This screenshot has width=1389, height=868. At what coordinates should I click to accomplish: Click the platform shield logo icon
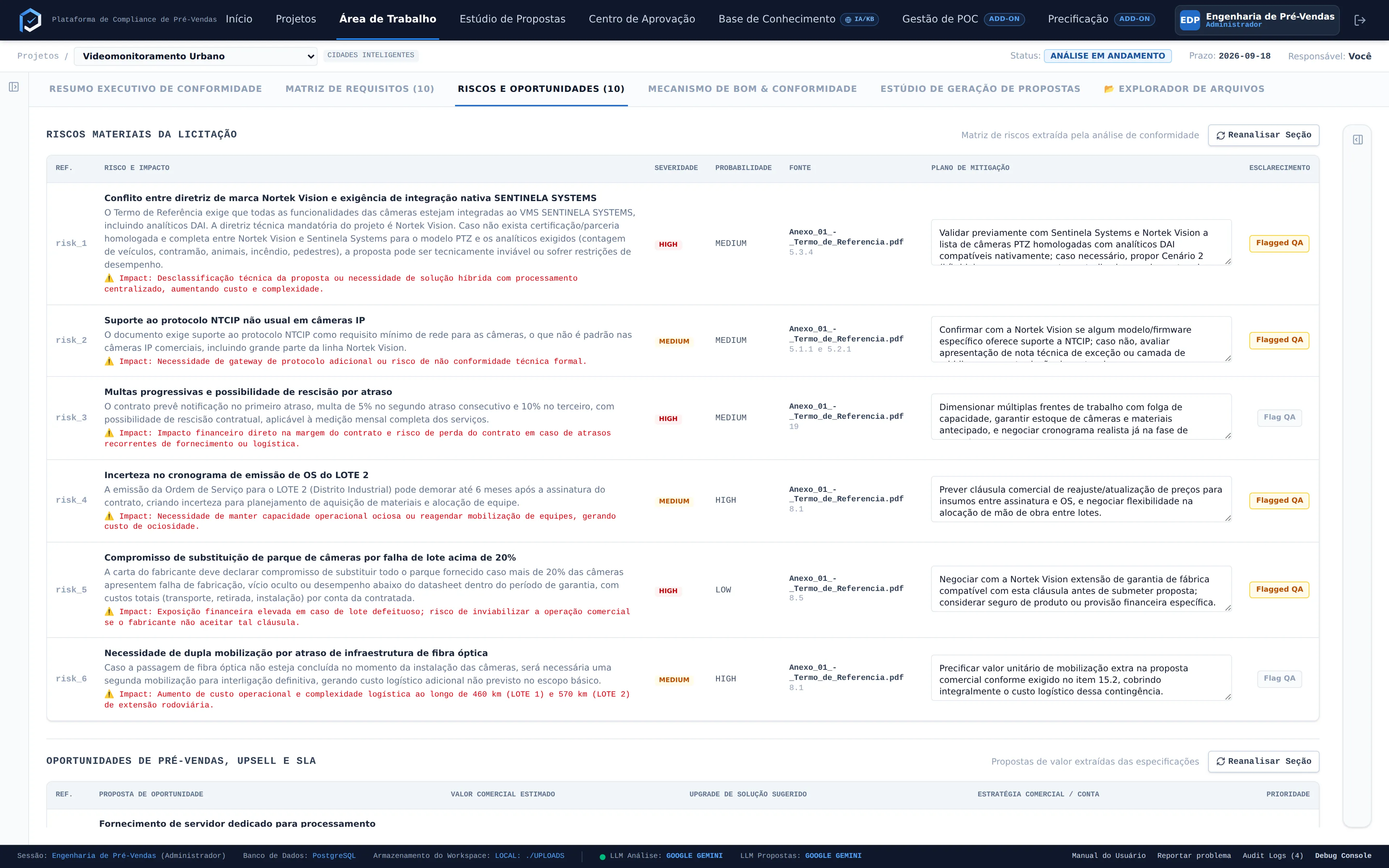[x=30, y=20]
